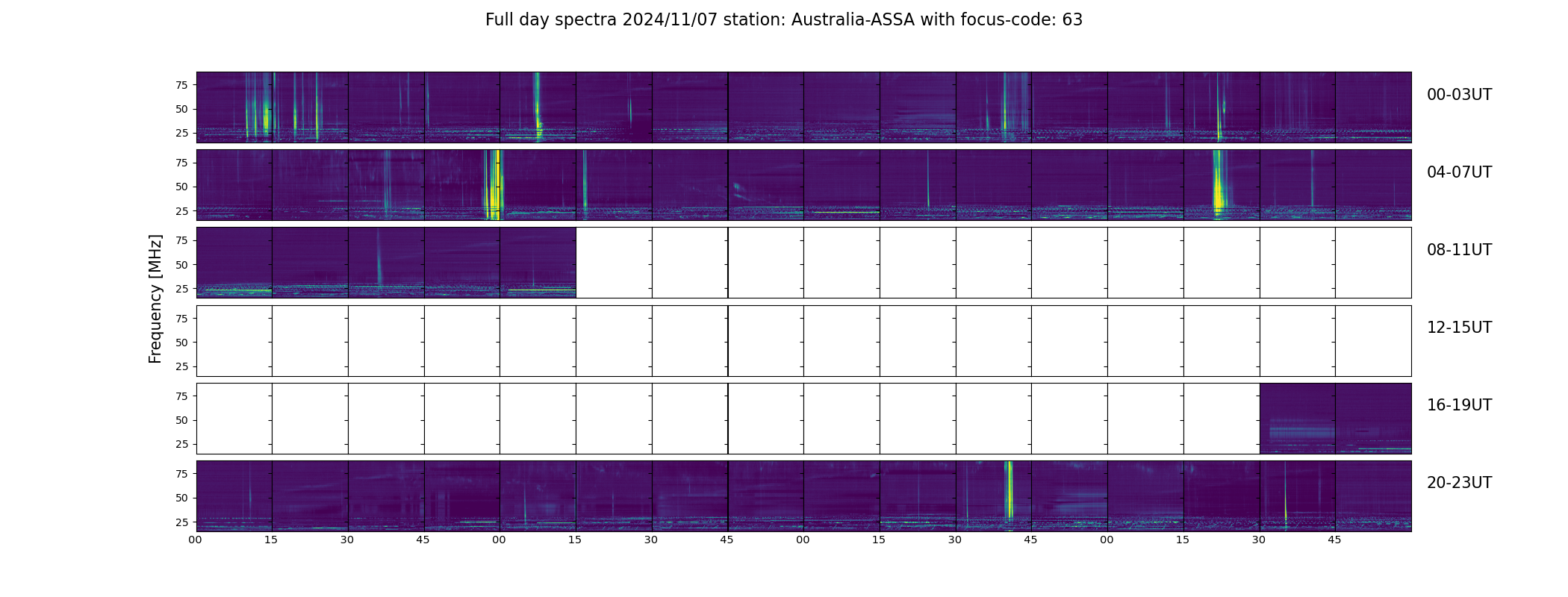Click the '00-03UT' row label
The image size is (1568, 597).
[1459, 95]
